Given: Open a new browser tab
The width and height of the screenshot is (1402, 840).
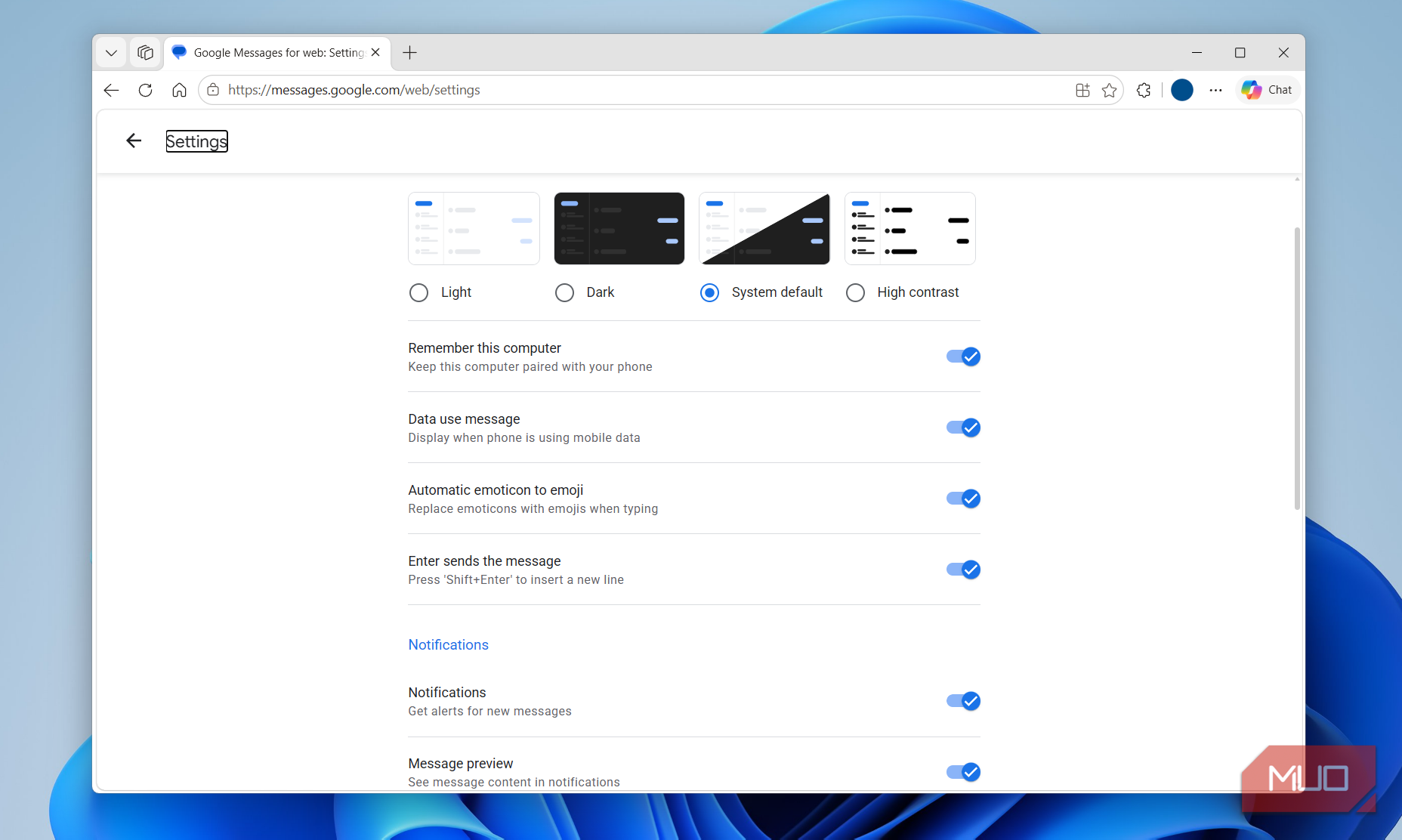Looking at the screenshot, I should [410, 53].
